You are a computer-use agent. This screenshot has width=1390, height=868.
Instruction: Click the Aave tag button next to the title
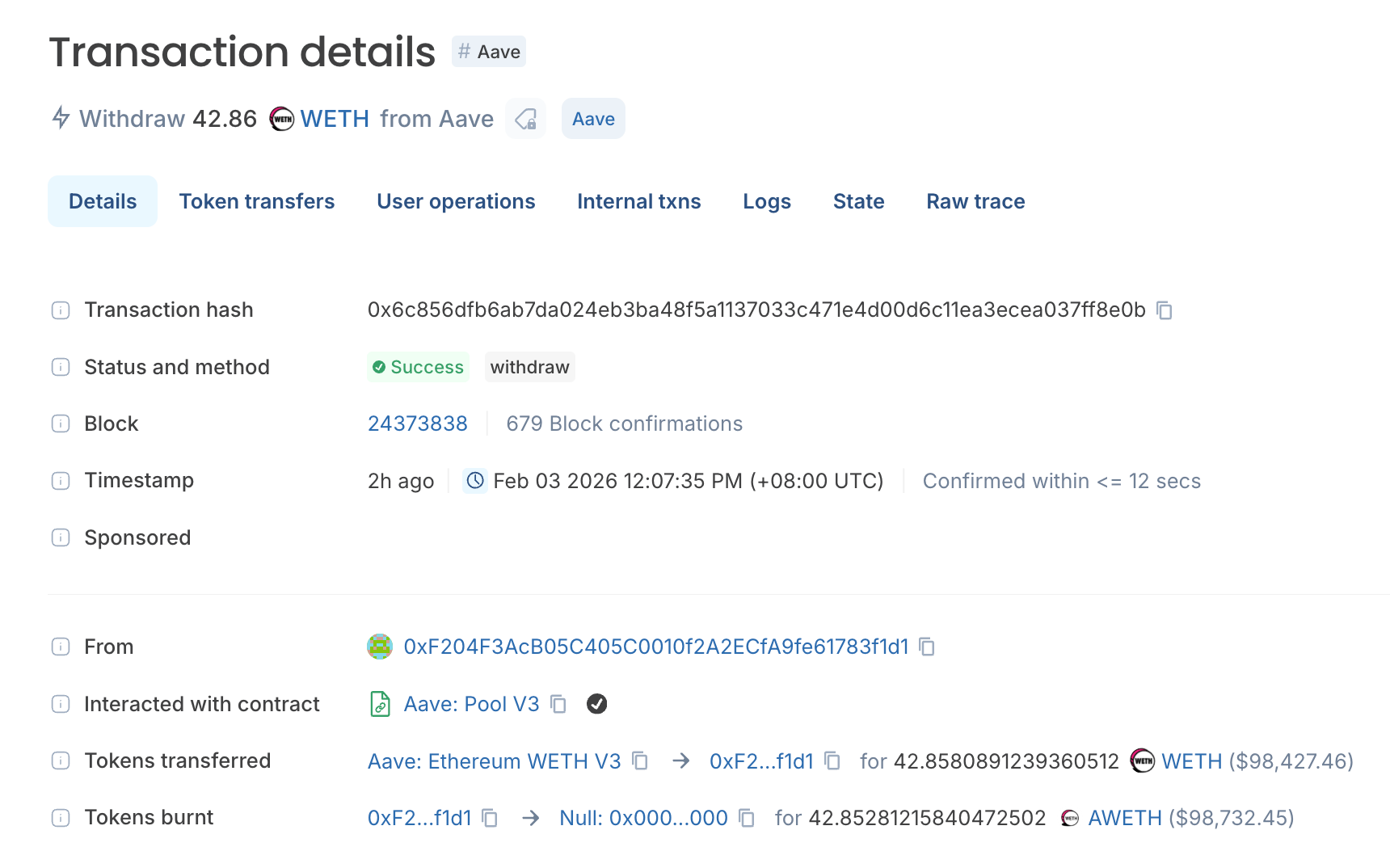pos(593,119)
